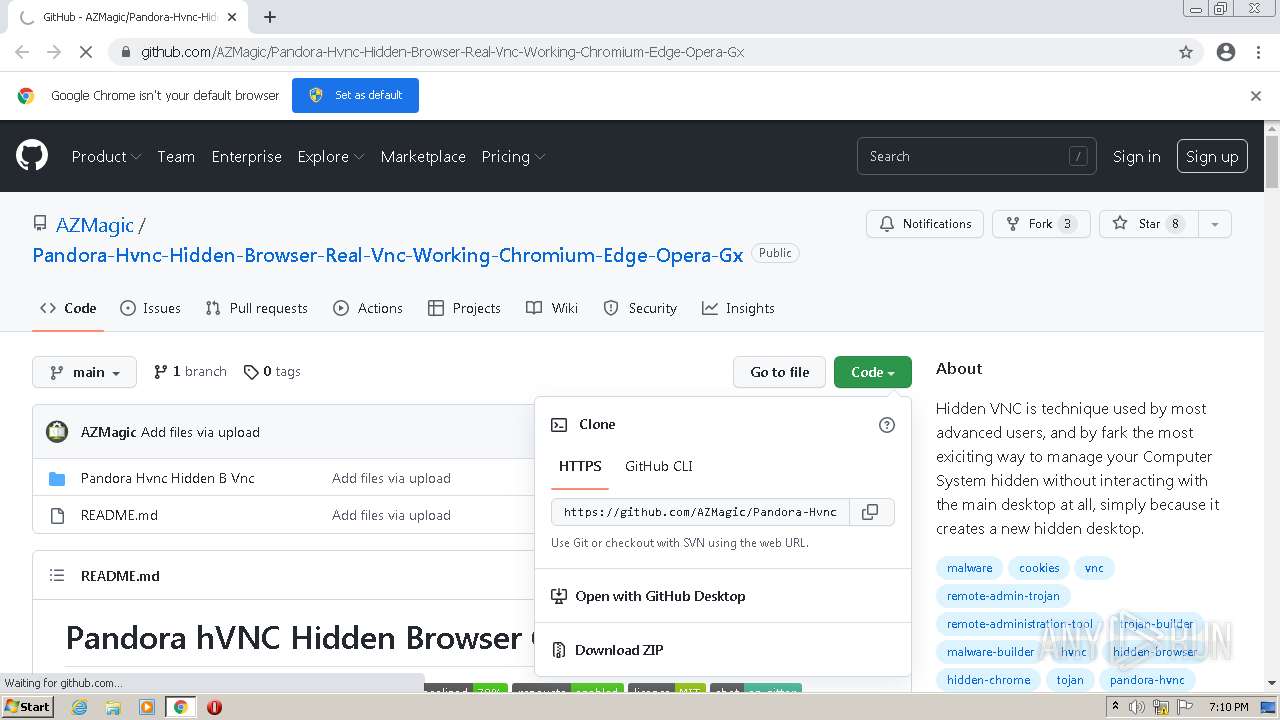Click the stop loading page button
1280x720 pixels.
coord(87,52)
